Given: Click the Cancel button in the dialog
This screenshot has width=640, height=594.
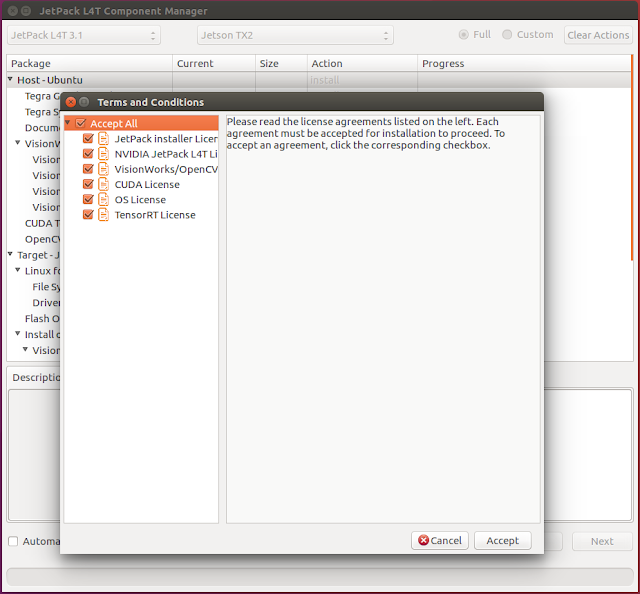Looking at the screenshot, I should point(440,541).
